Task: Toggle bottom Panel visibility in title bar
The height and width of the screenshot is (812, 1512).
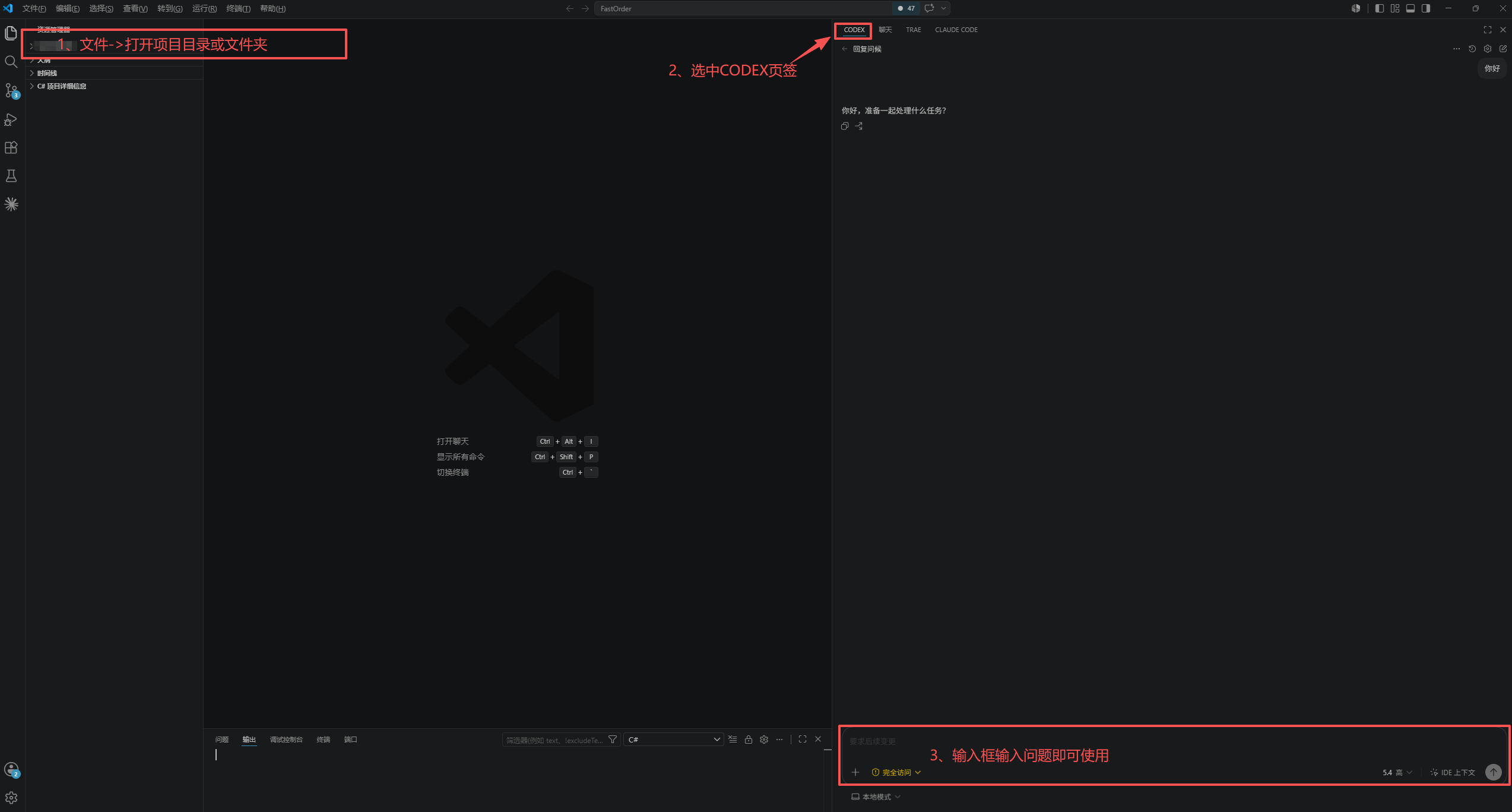Action: point(1410,8)
